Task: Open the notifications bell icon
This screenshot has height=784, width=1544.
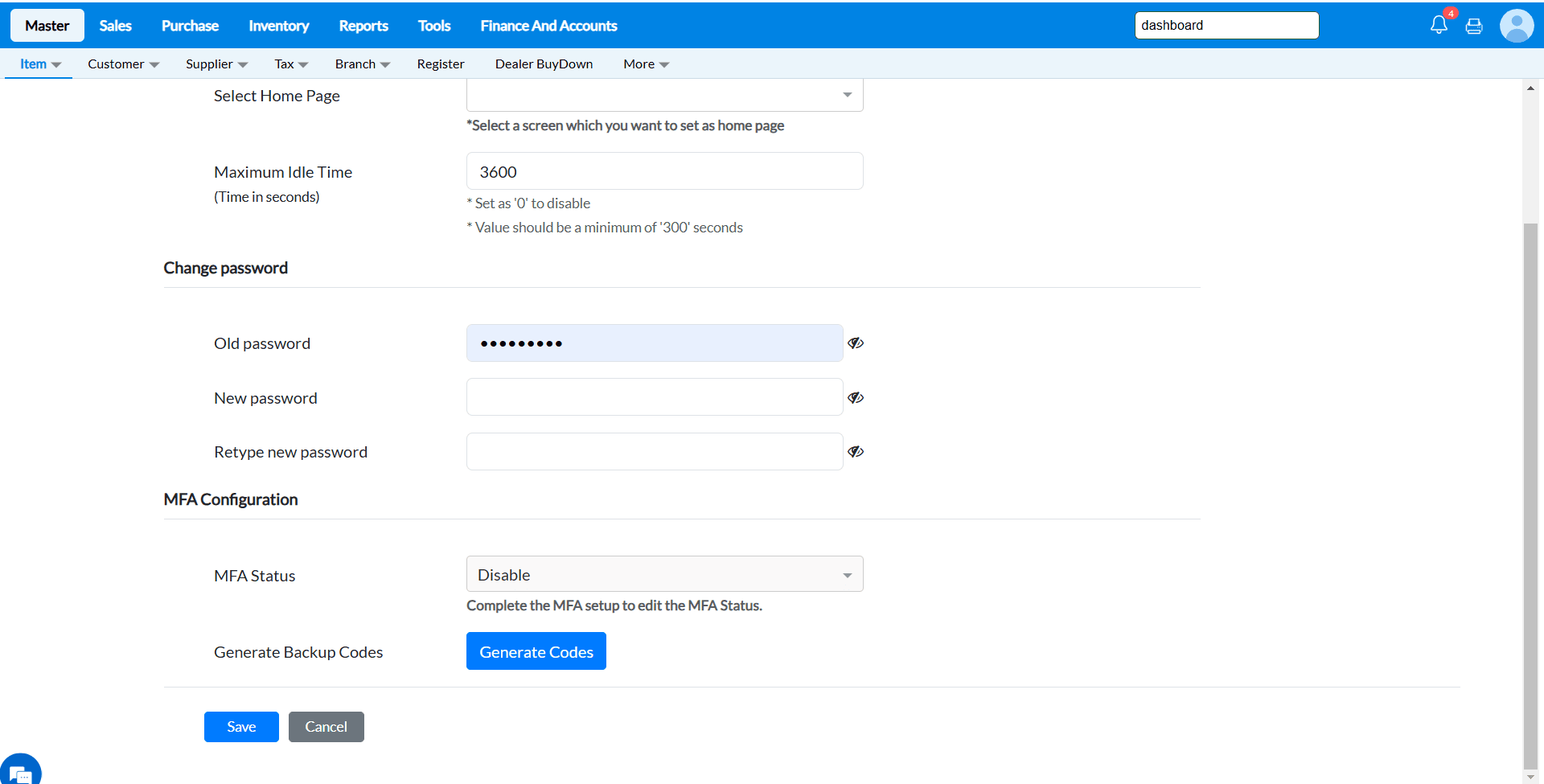Action: tap(1439, 25)
